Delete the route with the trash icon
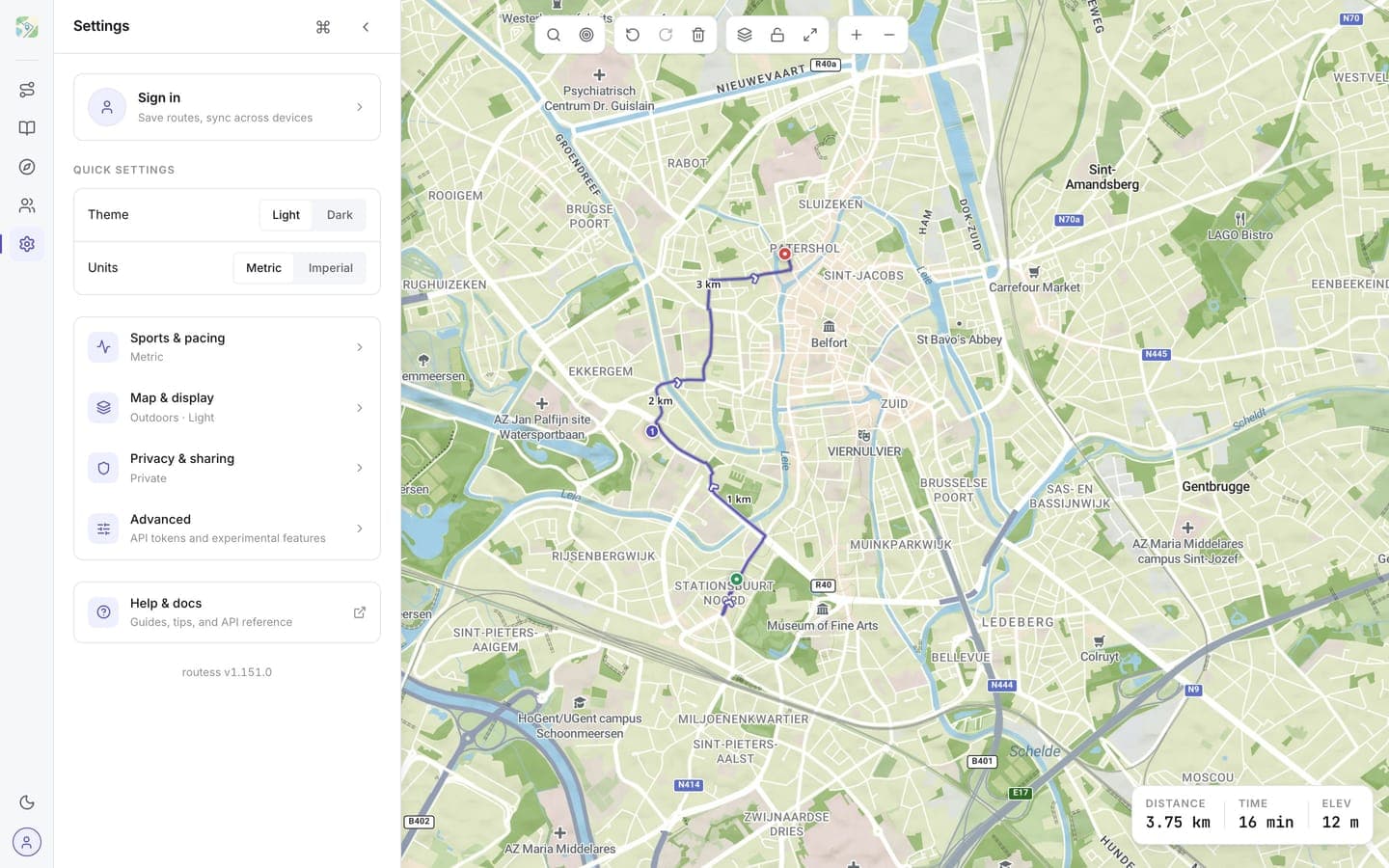The height and width of the screenshot is (868, 1389). point(698,35)
